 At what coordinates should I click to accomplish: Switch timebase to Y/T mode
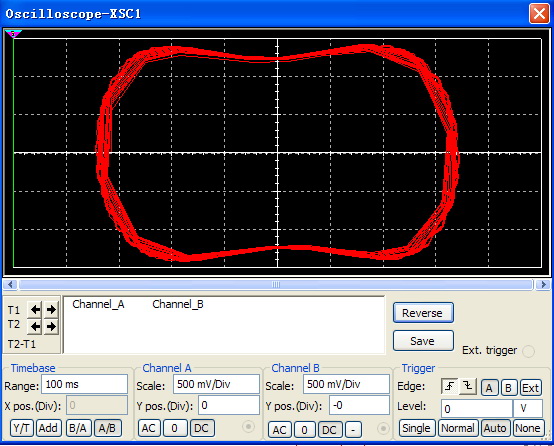22,428
